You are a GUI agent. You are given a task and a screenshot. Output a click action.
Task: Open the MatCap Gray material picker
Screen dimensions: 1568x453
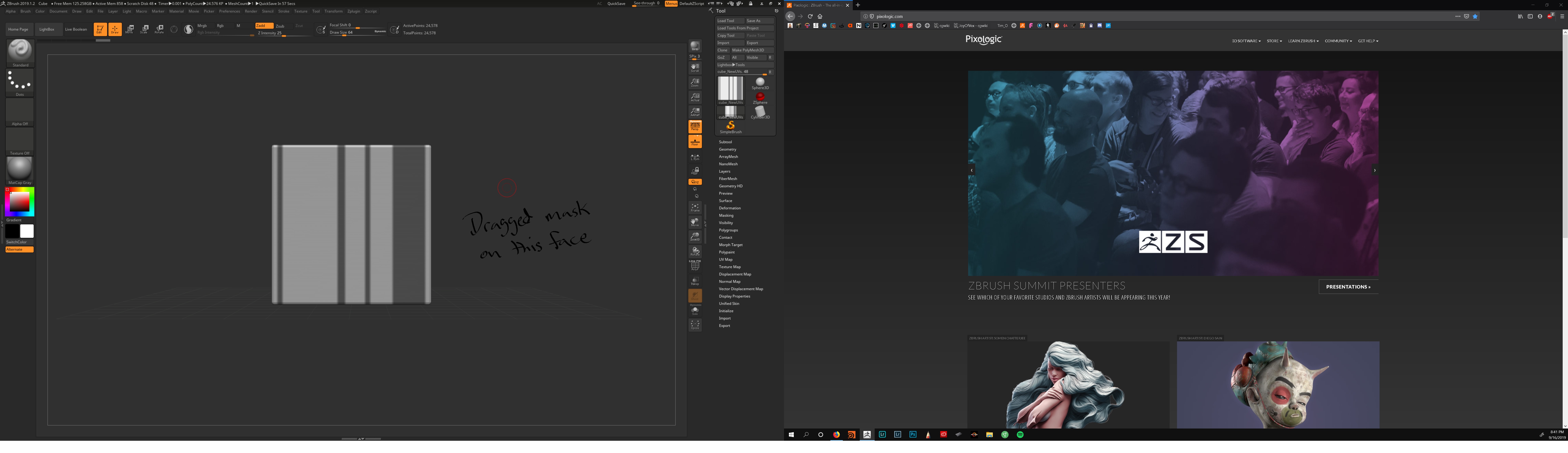point(19,171)
